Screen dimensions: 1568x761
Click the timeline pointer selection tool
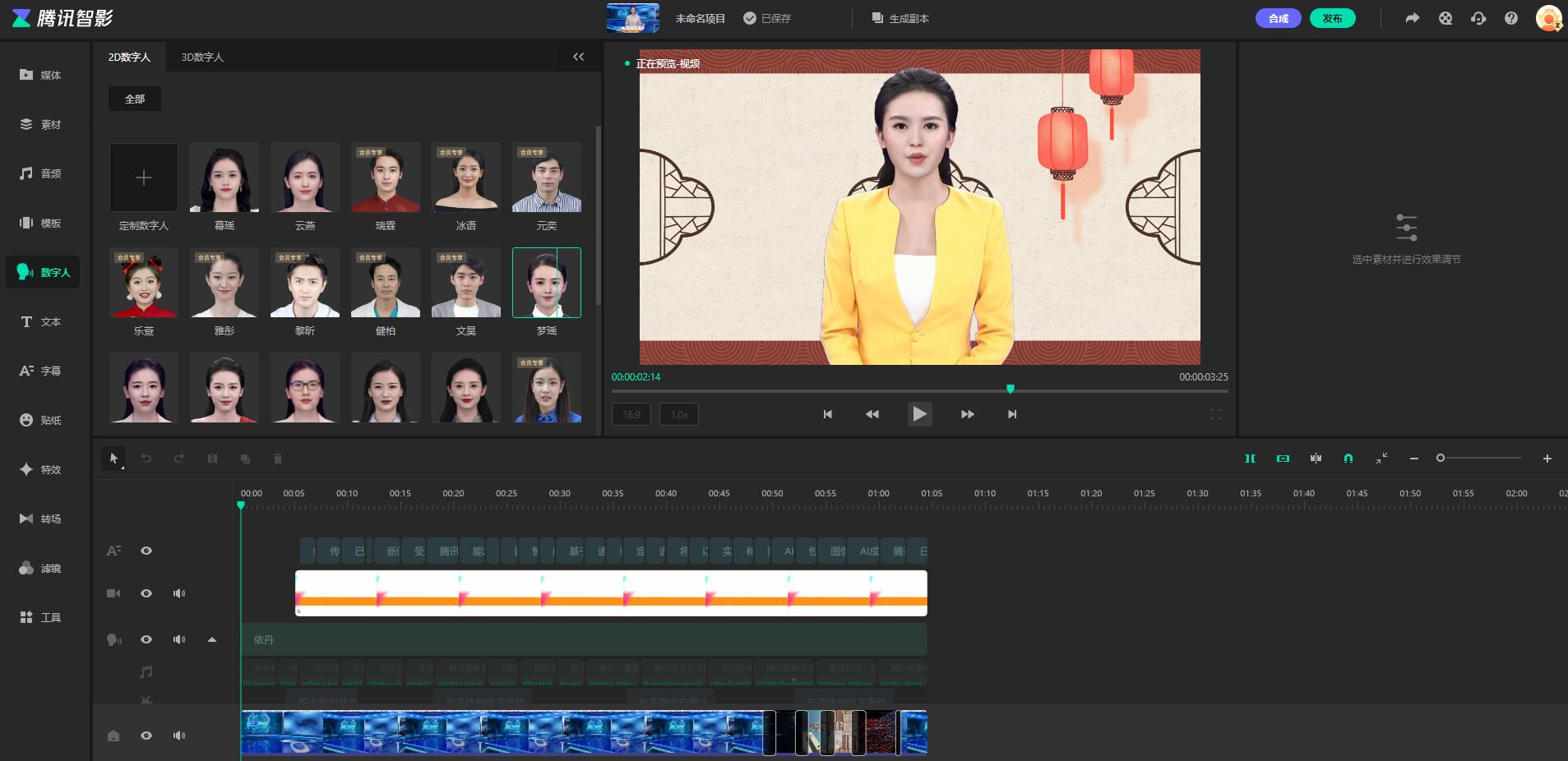(114, 459)
